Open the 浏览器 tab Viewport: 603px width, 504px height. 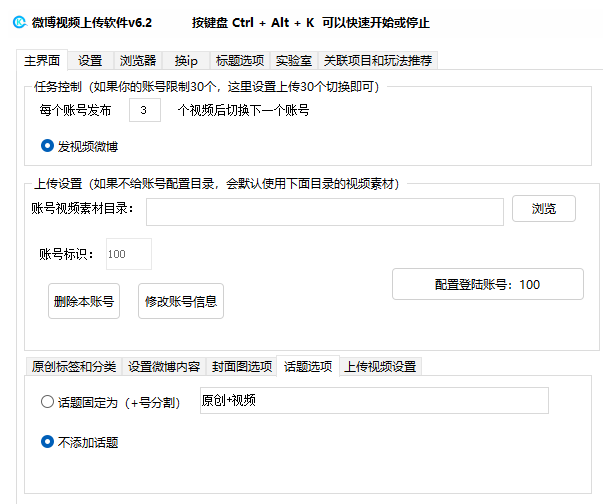pyautogui.click(x=138, y=60)
